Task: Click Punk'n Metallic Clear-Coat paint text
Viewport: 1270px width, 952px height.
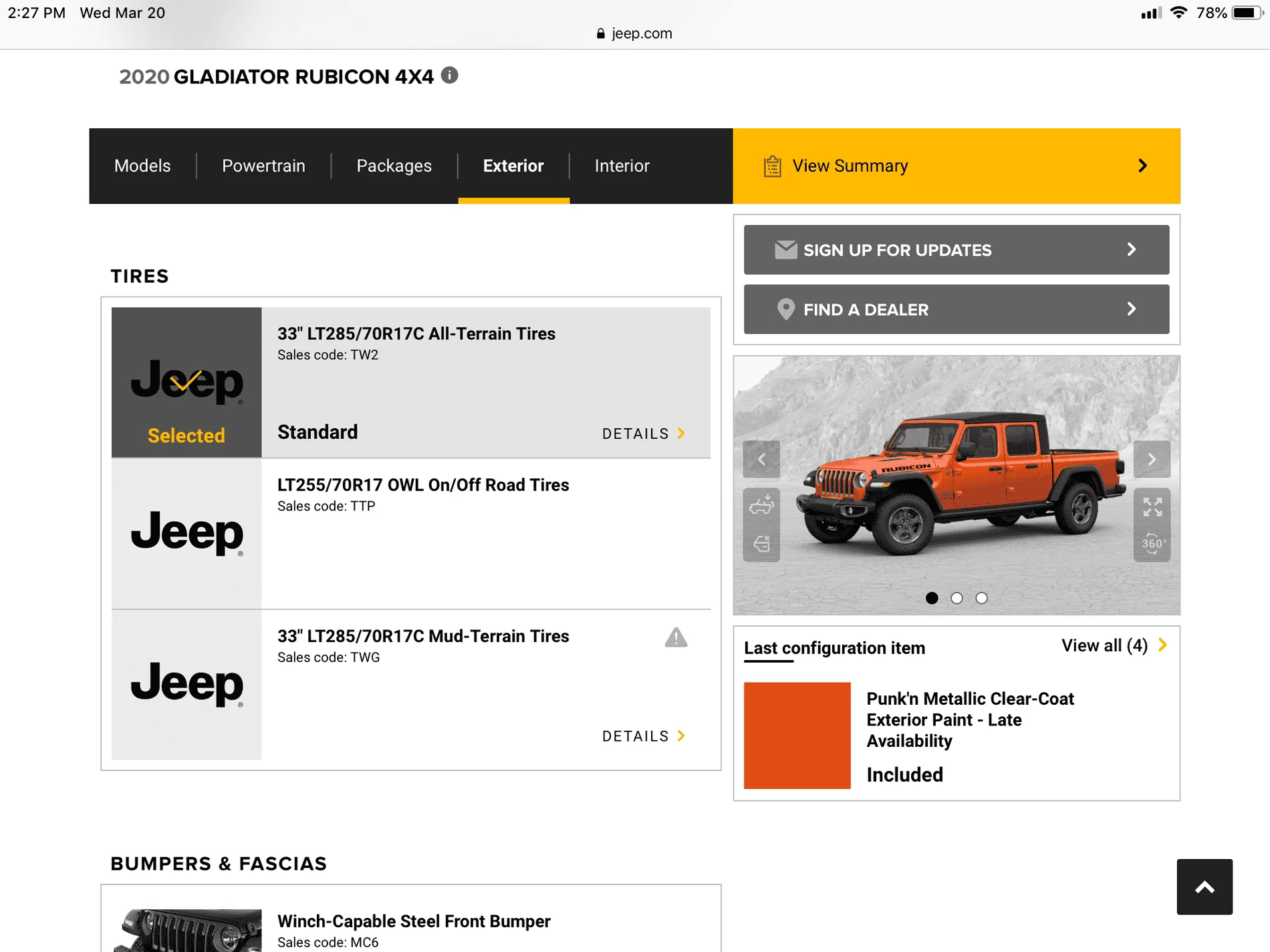Action: pos(970,720)
